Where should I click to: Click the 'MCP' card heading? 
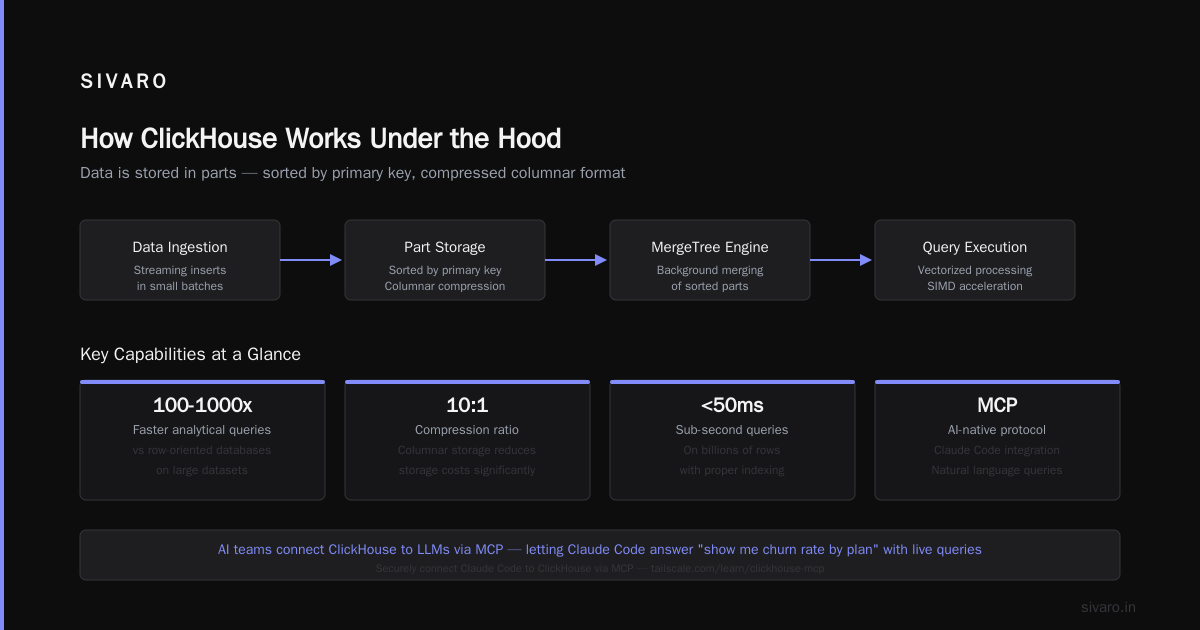click(x=997, y=405)
